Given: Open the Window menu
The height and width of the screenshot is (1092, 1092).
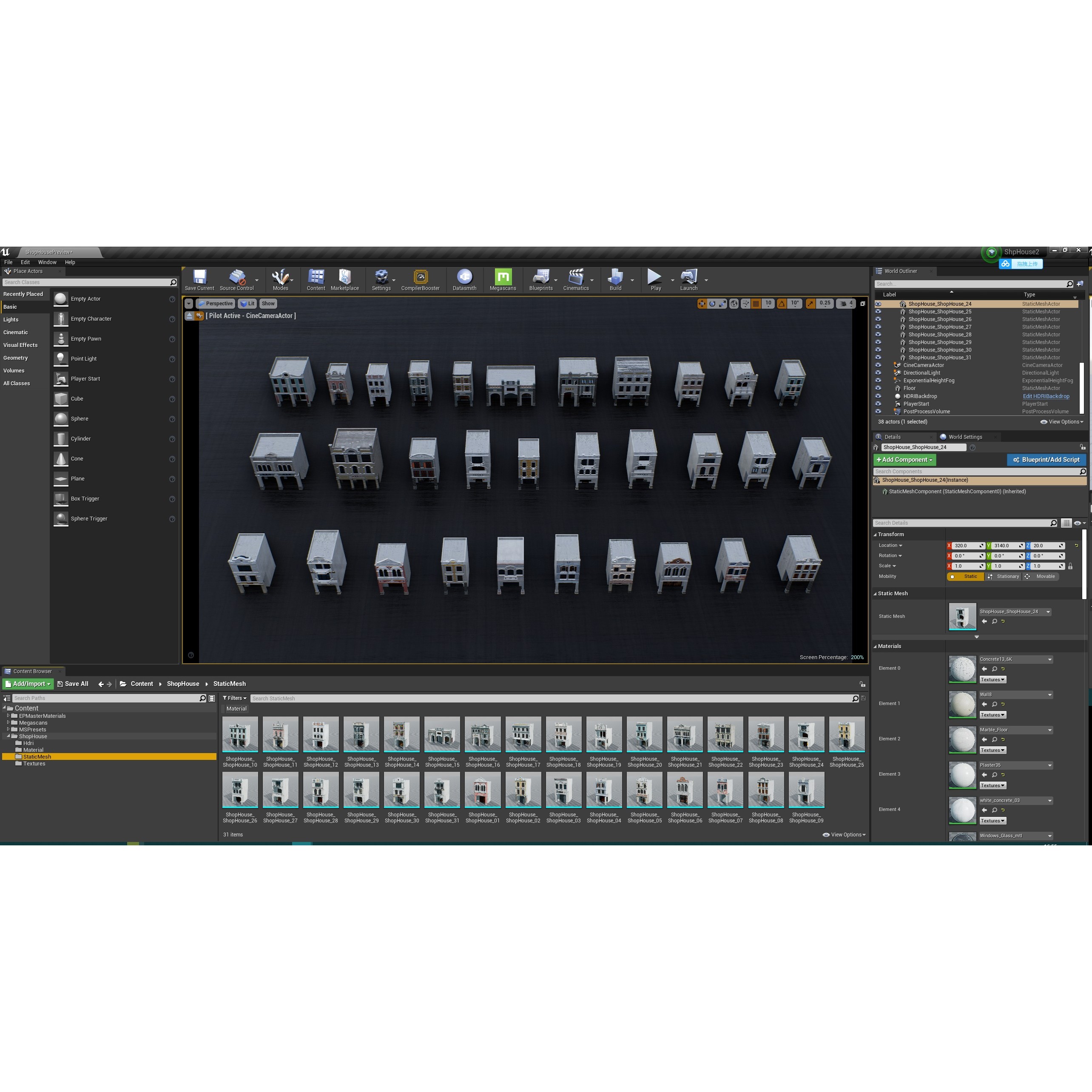Looking at the screenshot, I should 47,262.
